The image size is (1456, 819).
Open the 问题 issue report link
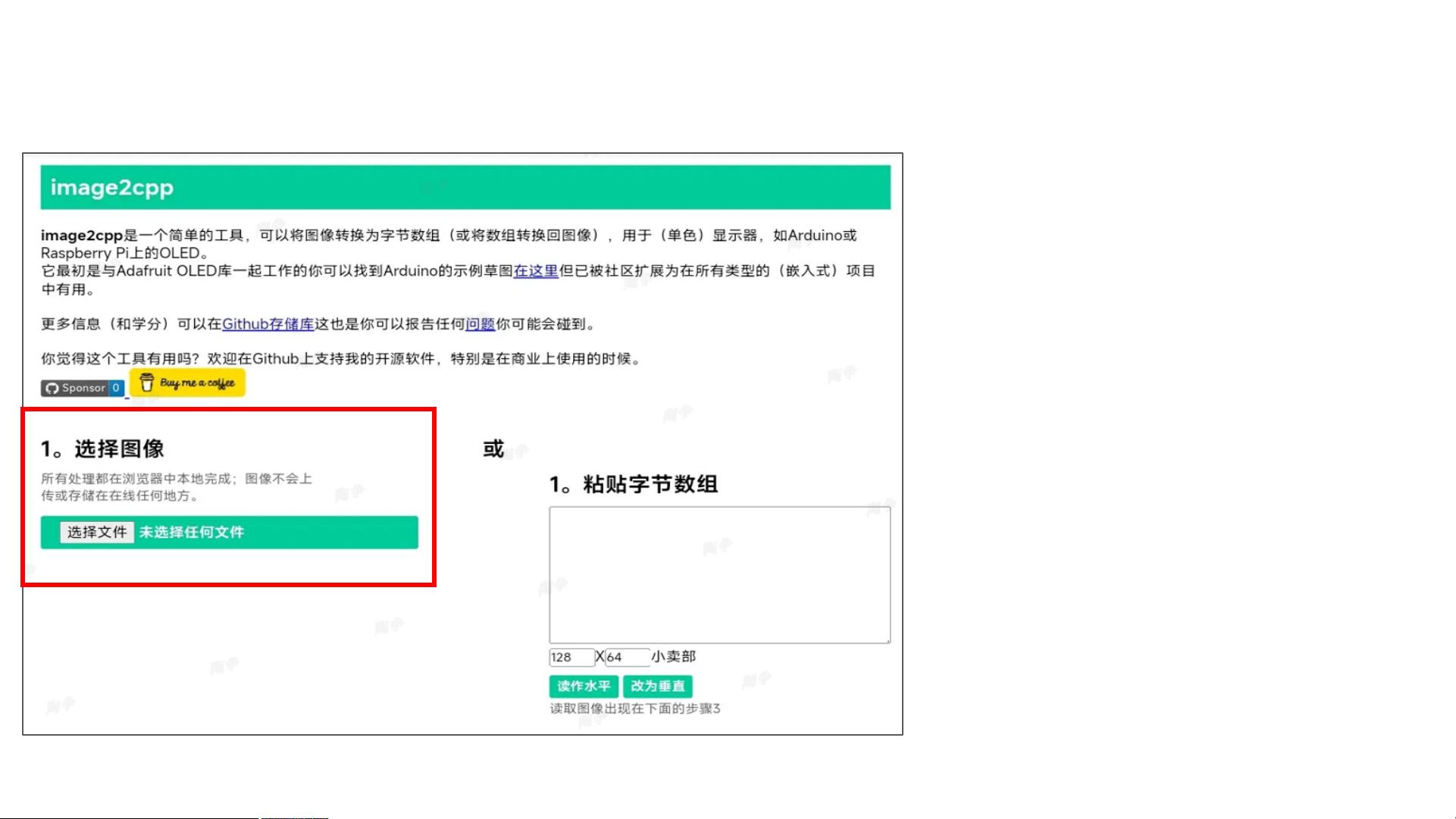[x=483, y=324]
